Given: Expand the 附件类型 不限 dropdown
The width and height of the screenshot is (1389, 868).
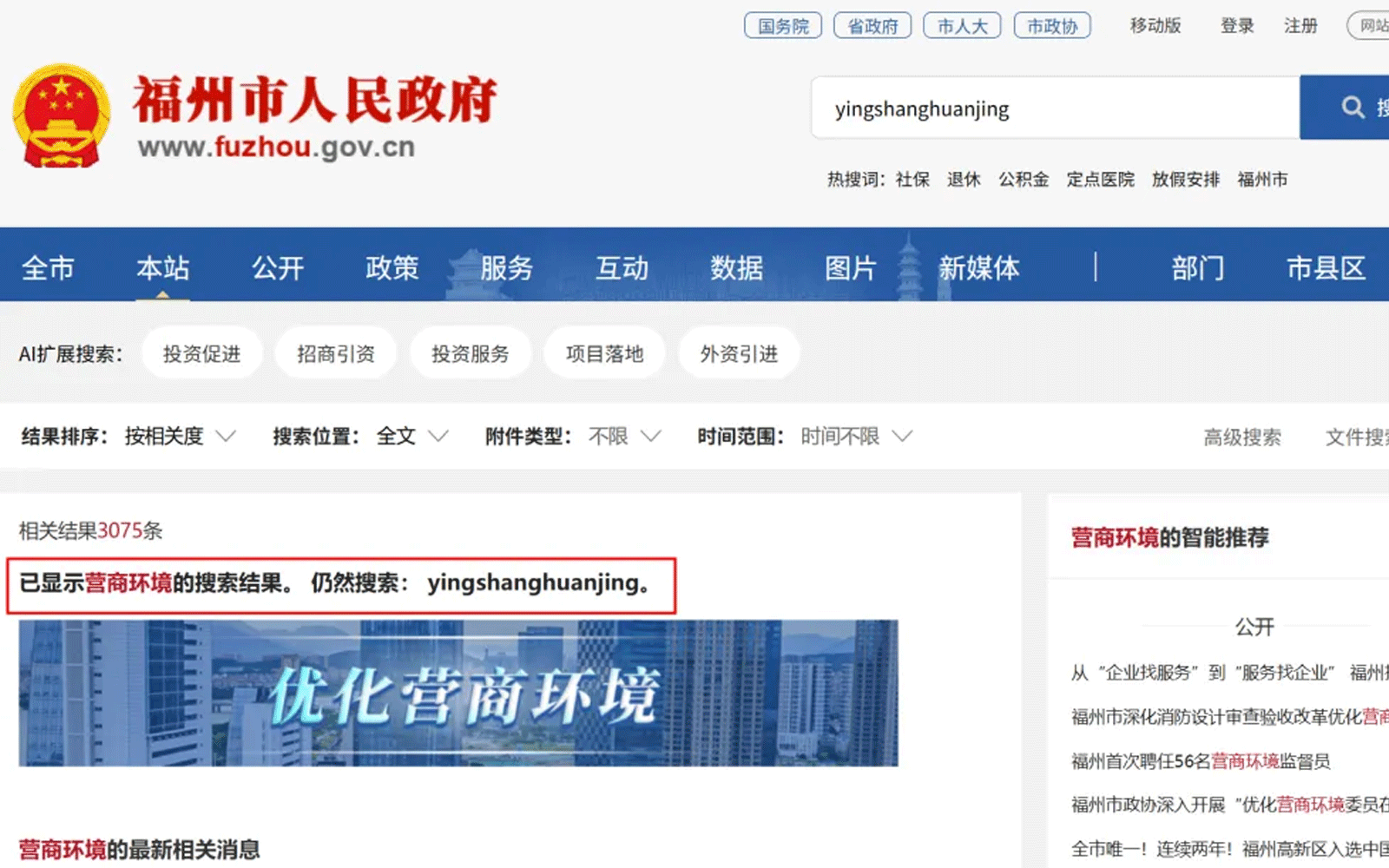Looking at the screenshot, I should [x=624, y=436].
